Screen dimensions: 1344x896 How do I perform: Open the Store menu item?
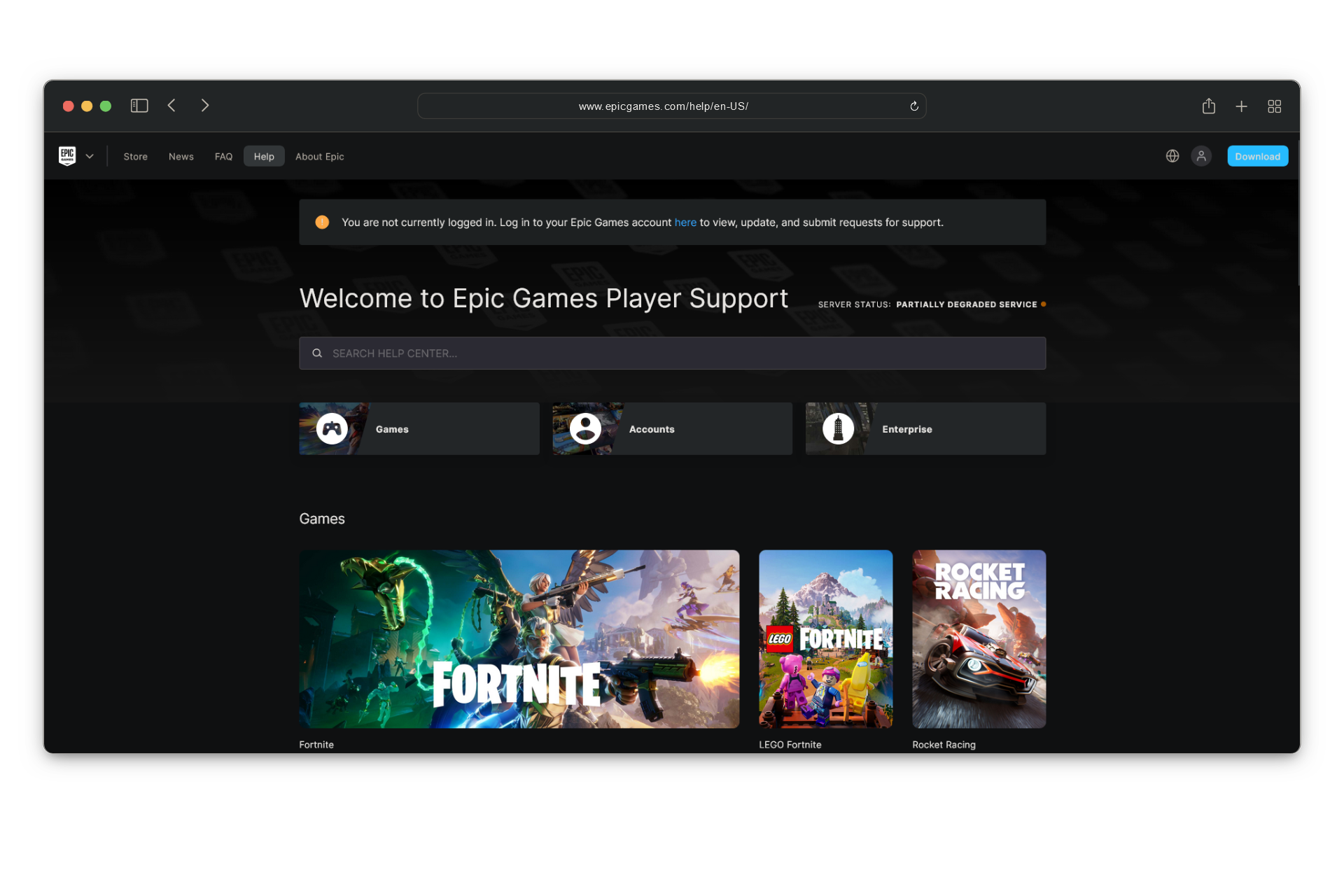pyautogui.click(x=135, y=157)
